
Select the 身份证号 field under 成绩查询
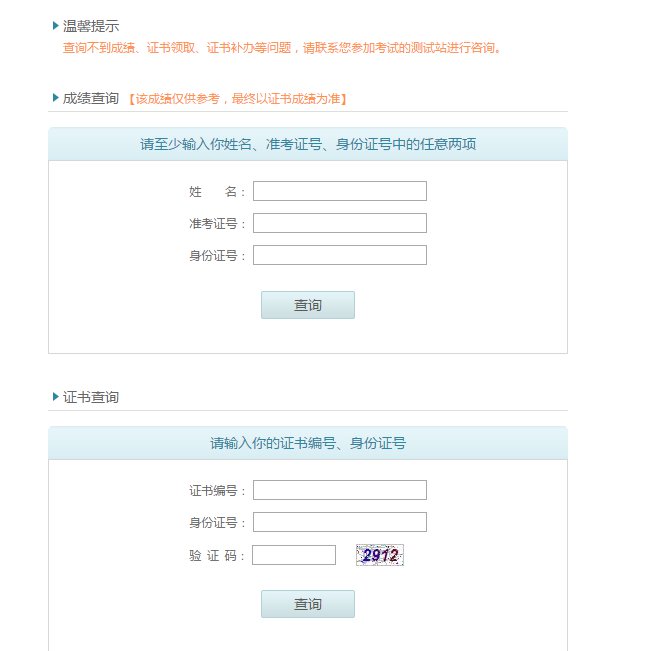[340, 255]
